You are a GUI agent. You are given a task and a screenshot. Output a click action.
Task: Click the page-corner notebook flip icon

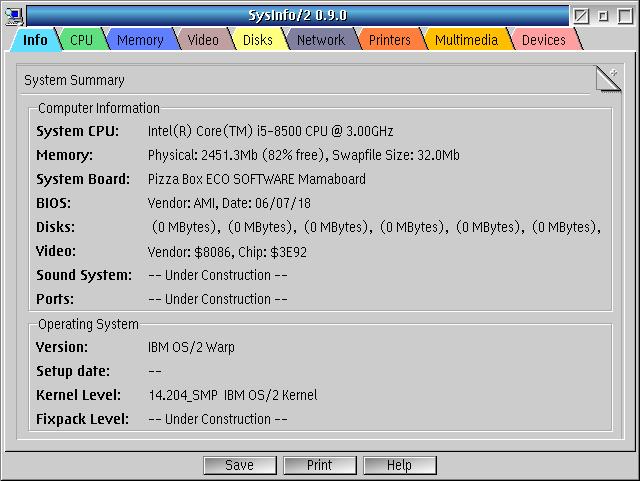pyautogui.click(x=608, y=79)
